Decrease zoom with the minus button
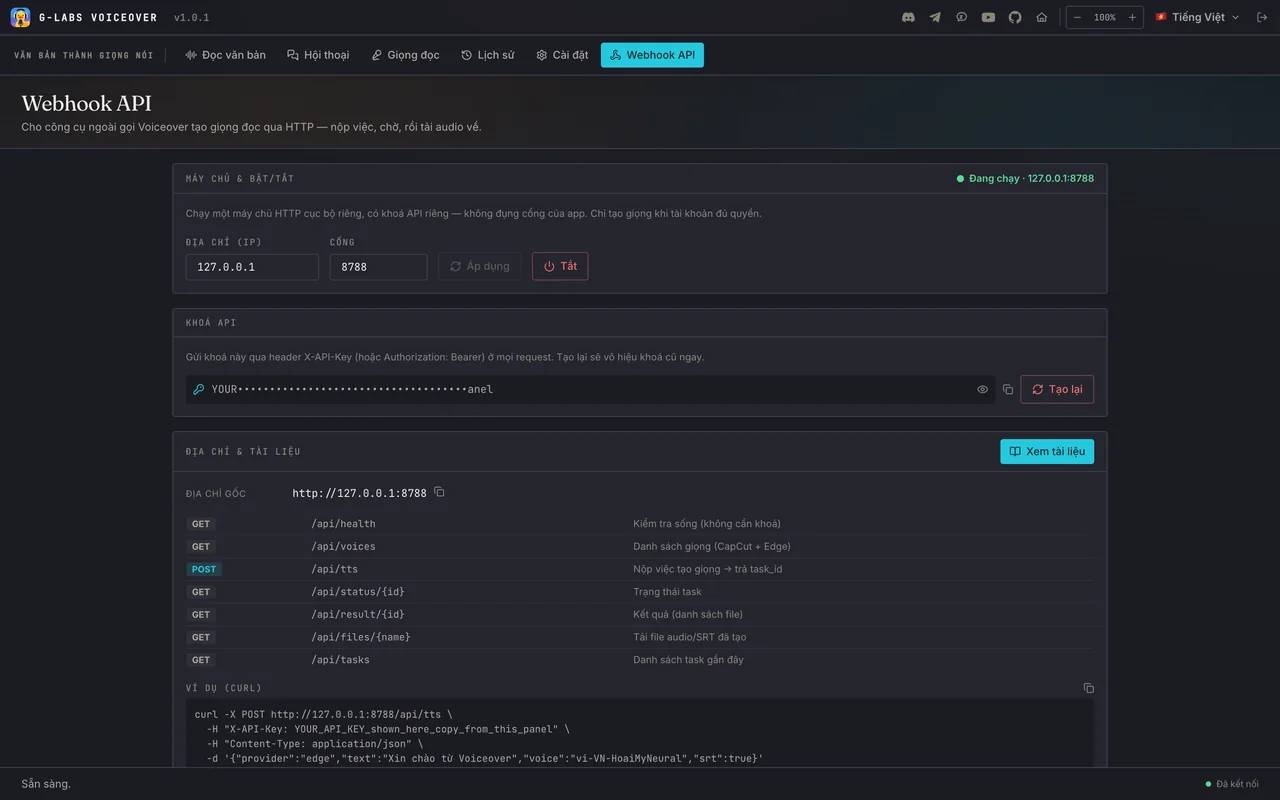 1077,17
